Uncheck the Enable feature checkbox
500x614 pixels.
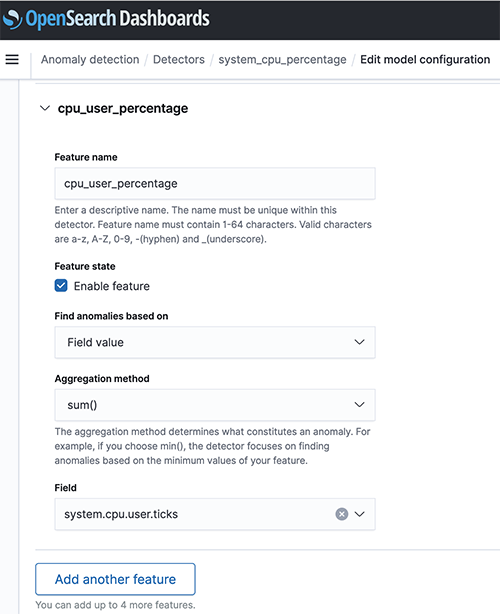coord(61,286)
